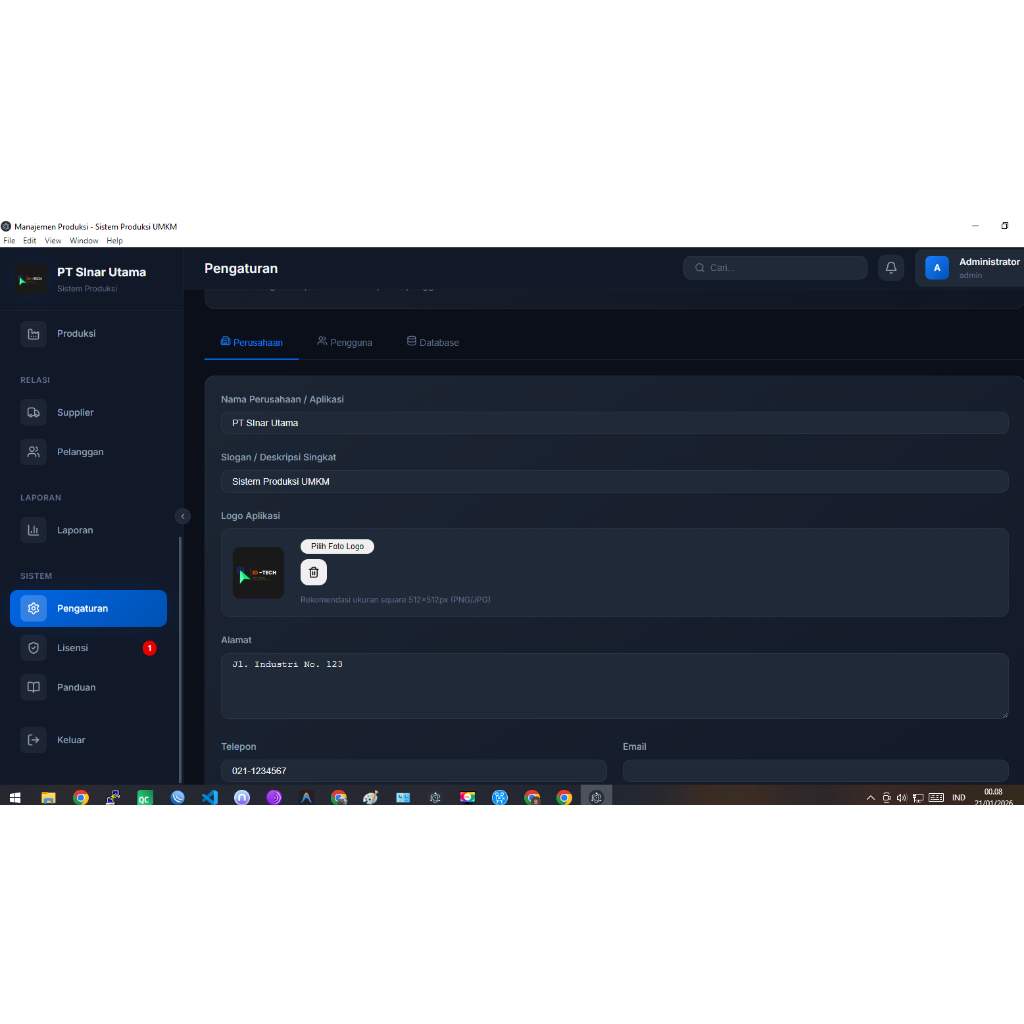
Task: Open the View menu
Action: pyautogui.click(x=53, y=241)
